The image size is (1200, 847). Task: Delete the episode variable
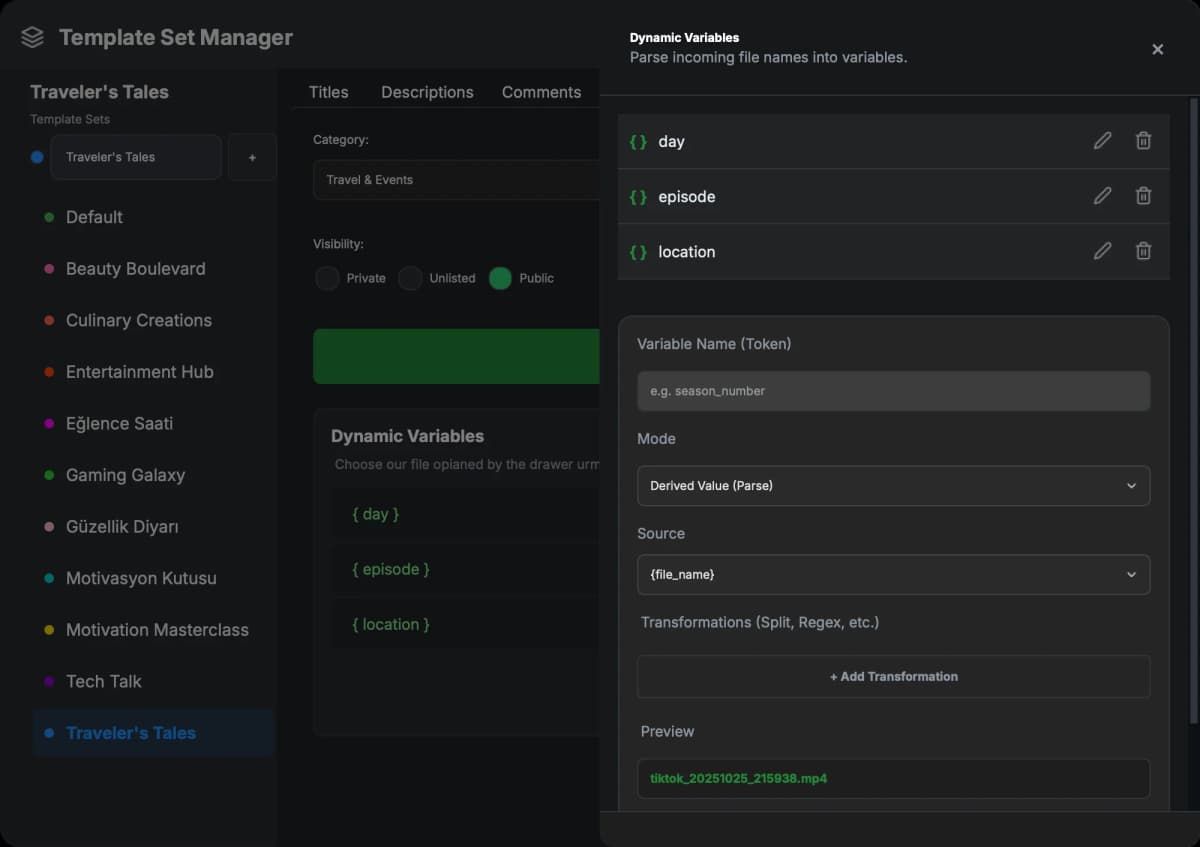pyautogui.click(x=1143, y=196)
